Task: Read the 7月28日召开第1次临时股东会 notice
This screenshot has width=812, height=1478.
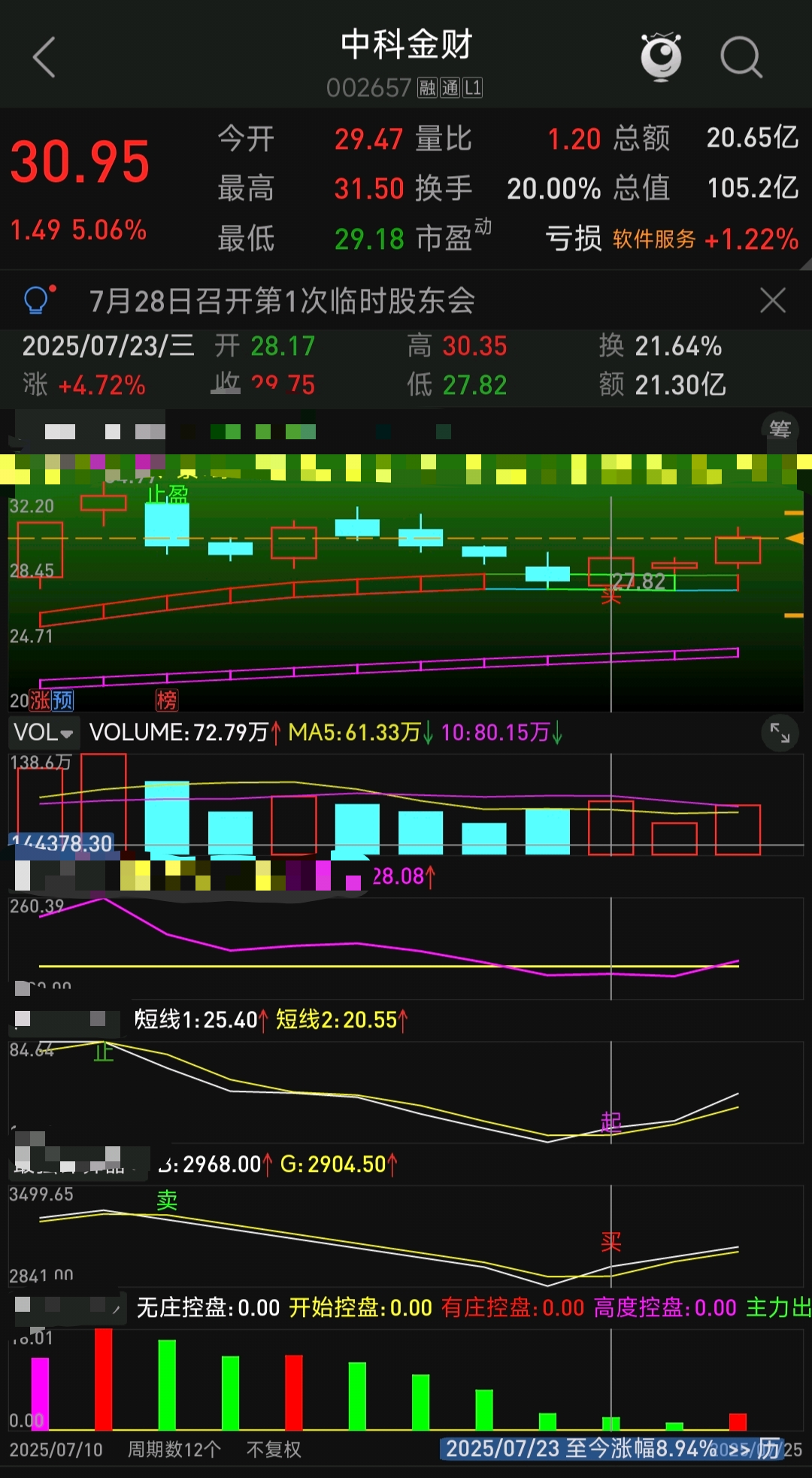Action: 282,301
